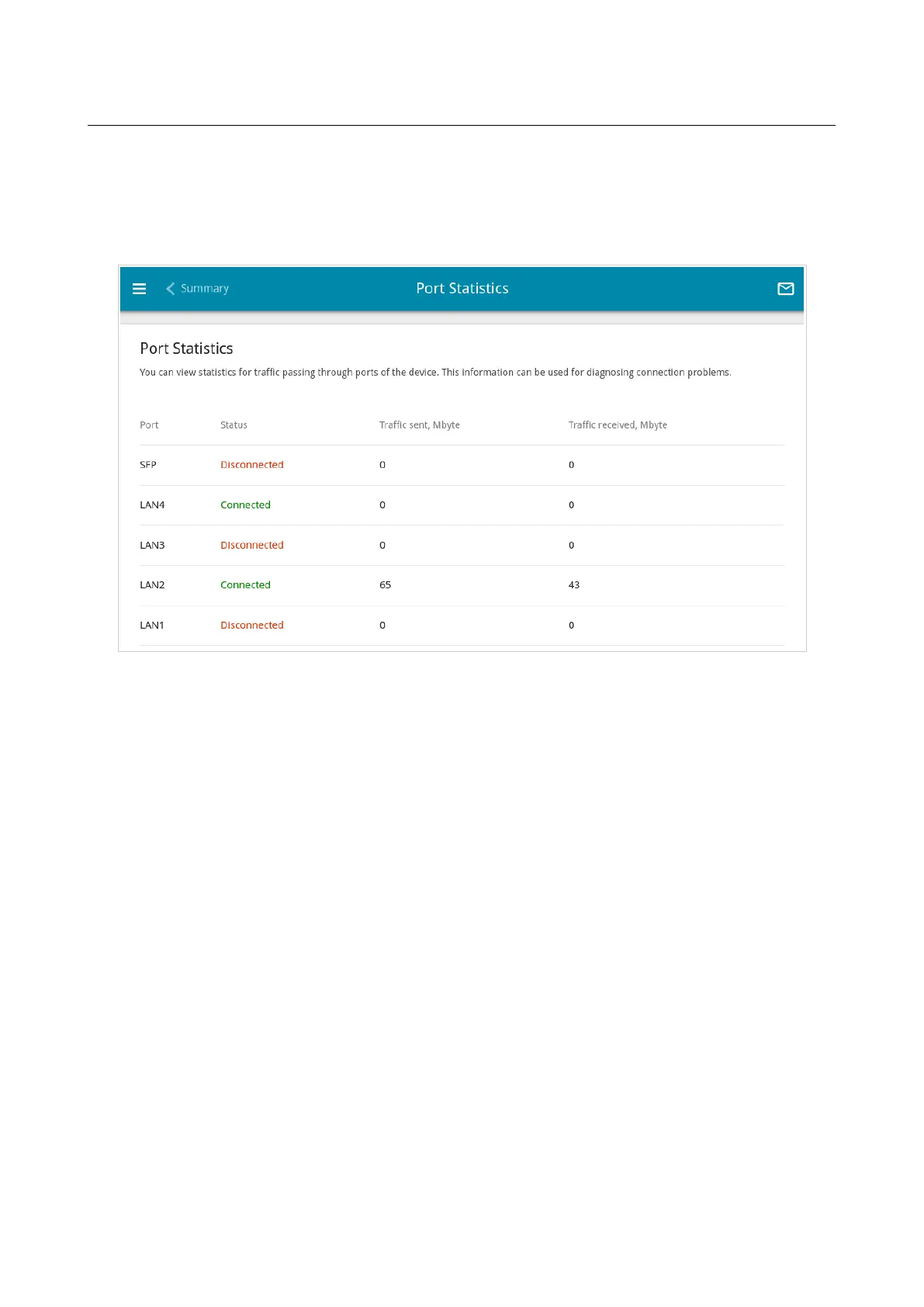Click the Disconnected status of LAN1
Screen dimensions: 924x1307
(252, 626)
